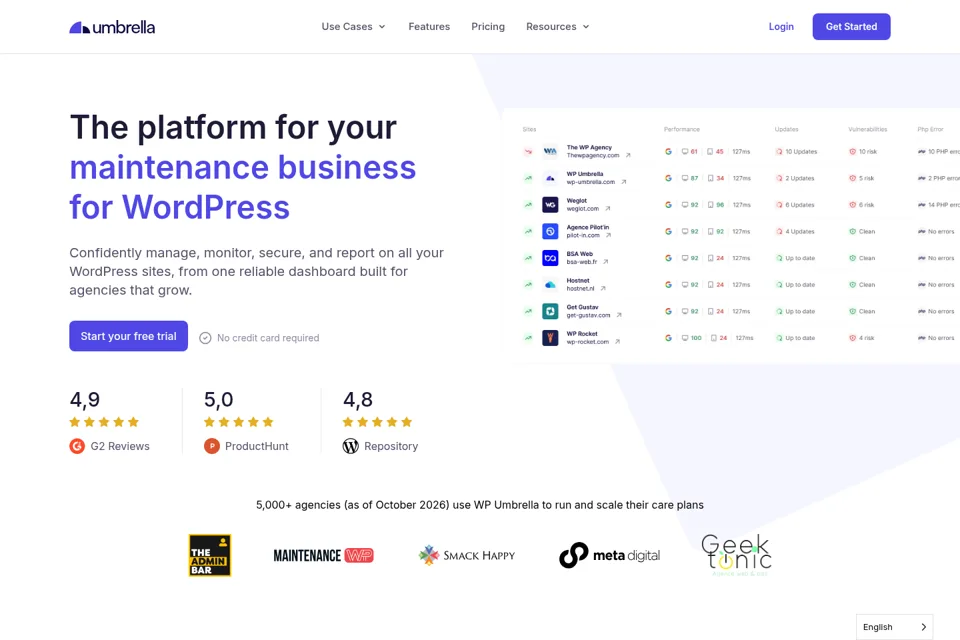Click the WordPress Repository logo icon
The height and width of the screenshot is (640, 960).
click(x=350, y=446)
